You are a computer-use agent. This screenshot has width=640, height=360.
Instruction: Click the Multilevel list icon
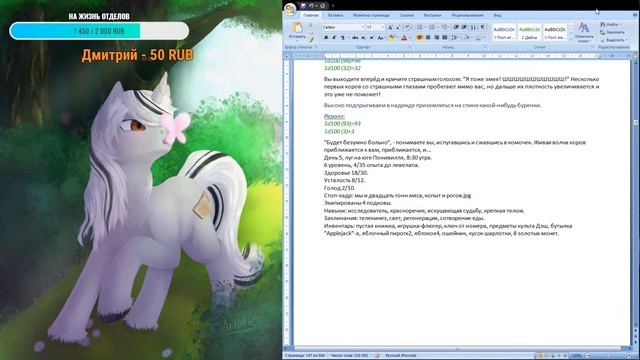[x=445, y=27]
